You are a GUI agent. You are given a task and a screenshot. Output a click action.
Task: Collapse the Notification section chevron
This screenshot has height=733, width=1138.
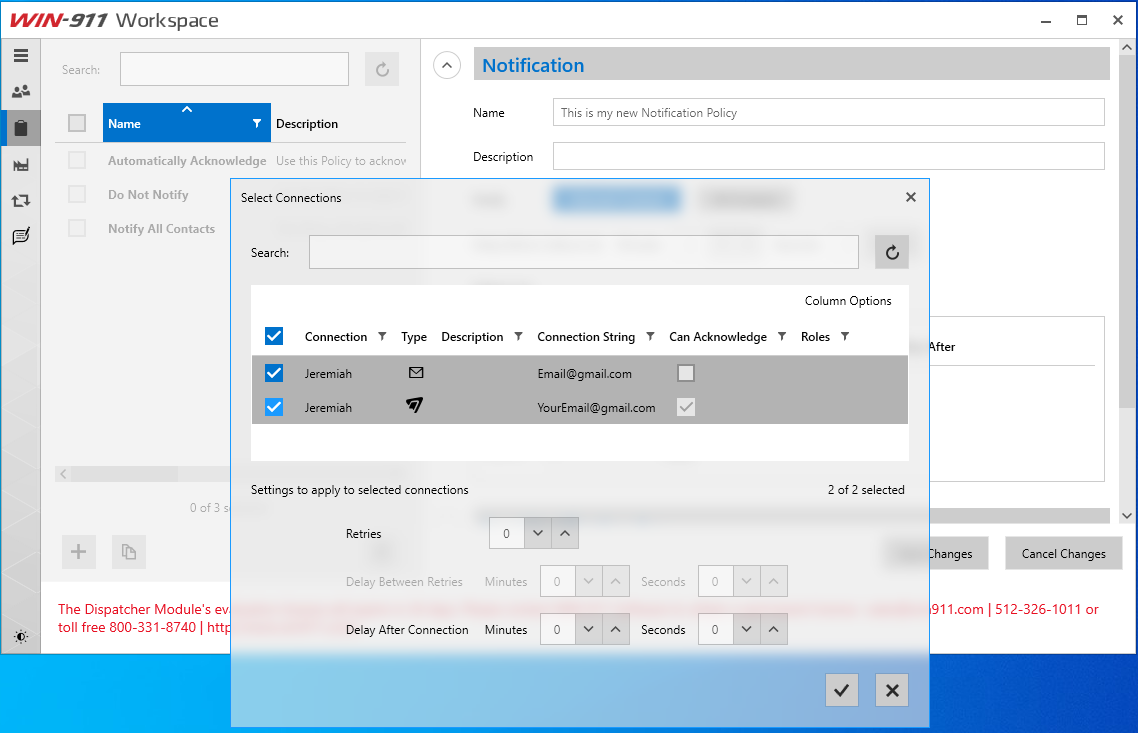tap(447, 65)
